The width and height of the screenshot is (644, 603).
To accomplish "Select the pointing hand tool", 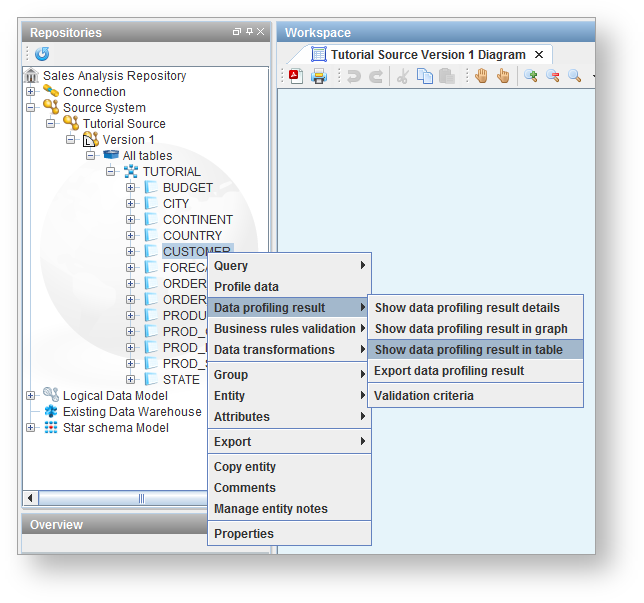I will point(503,76).
